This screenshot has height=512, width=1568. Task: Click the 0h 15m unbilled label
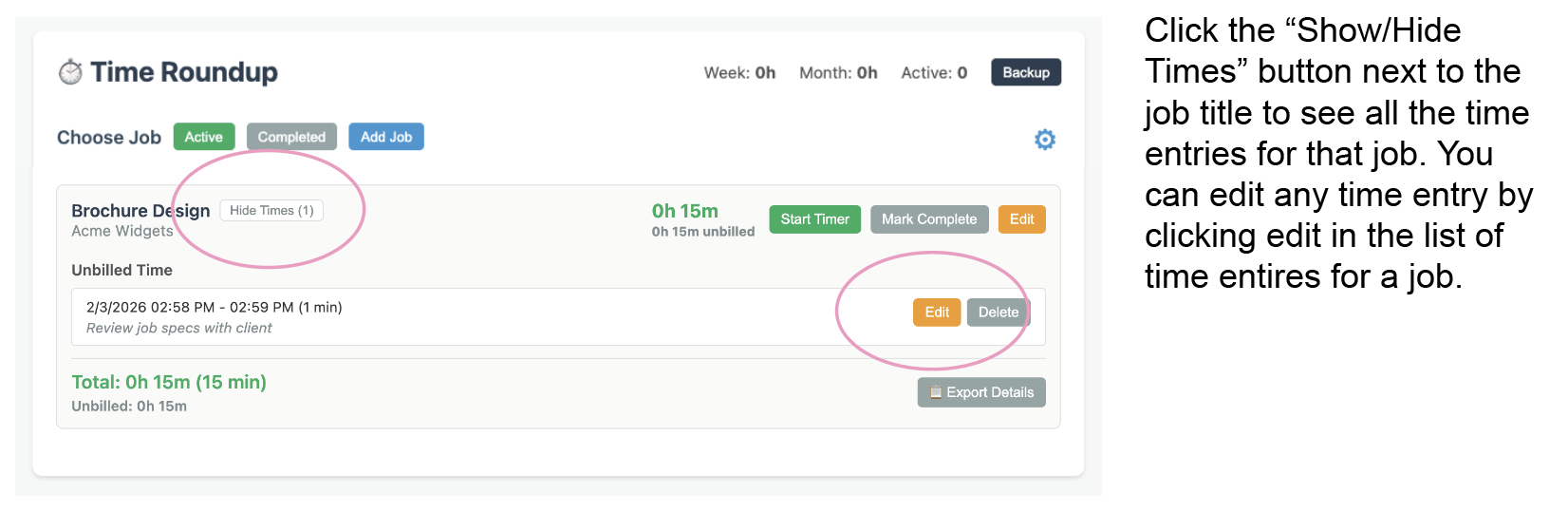(x=702, y=232)
